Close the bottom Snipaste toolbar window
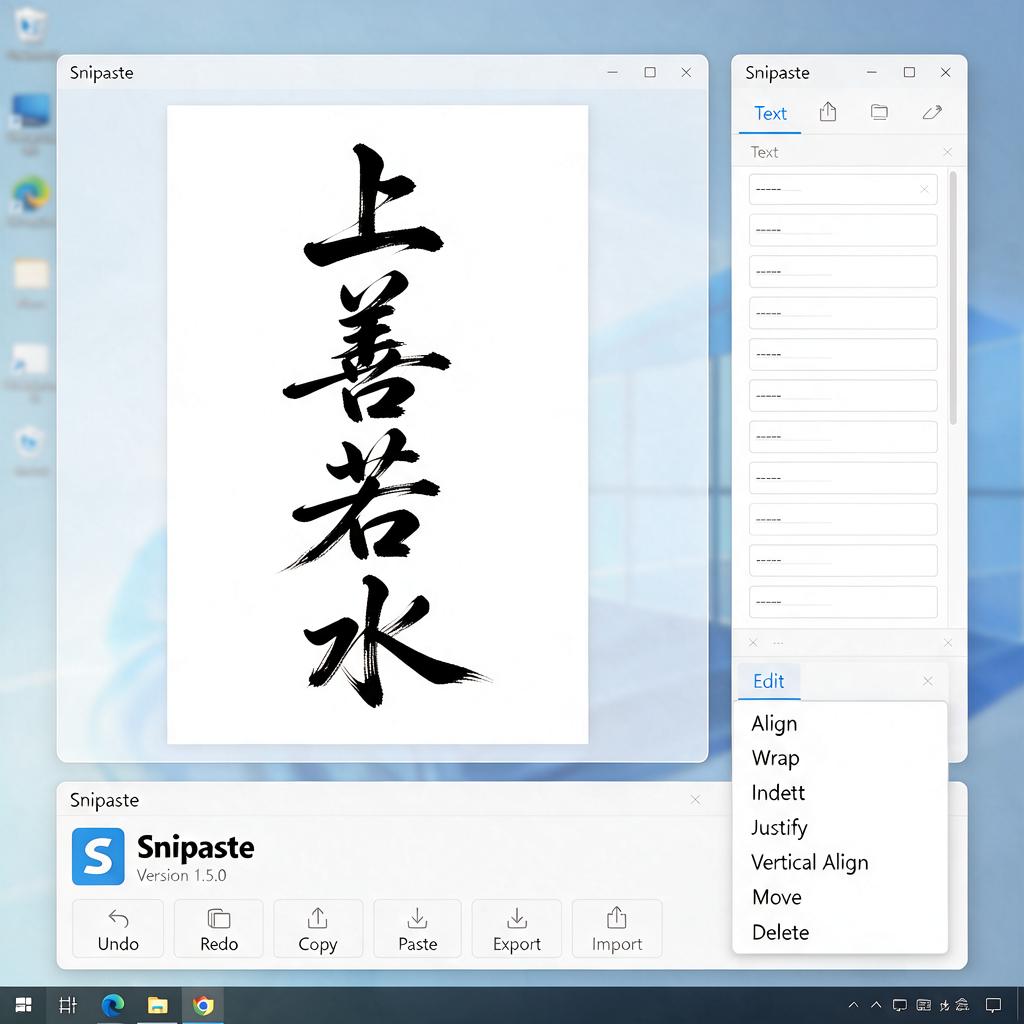Image resolution: width=1024 pixels, height=1024 pixels. [x=695, y=799]
